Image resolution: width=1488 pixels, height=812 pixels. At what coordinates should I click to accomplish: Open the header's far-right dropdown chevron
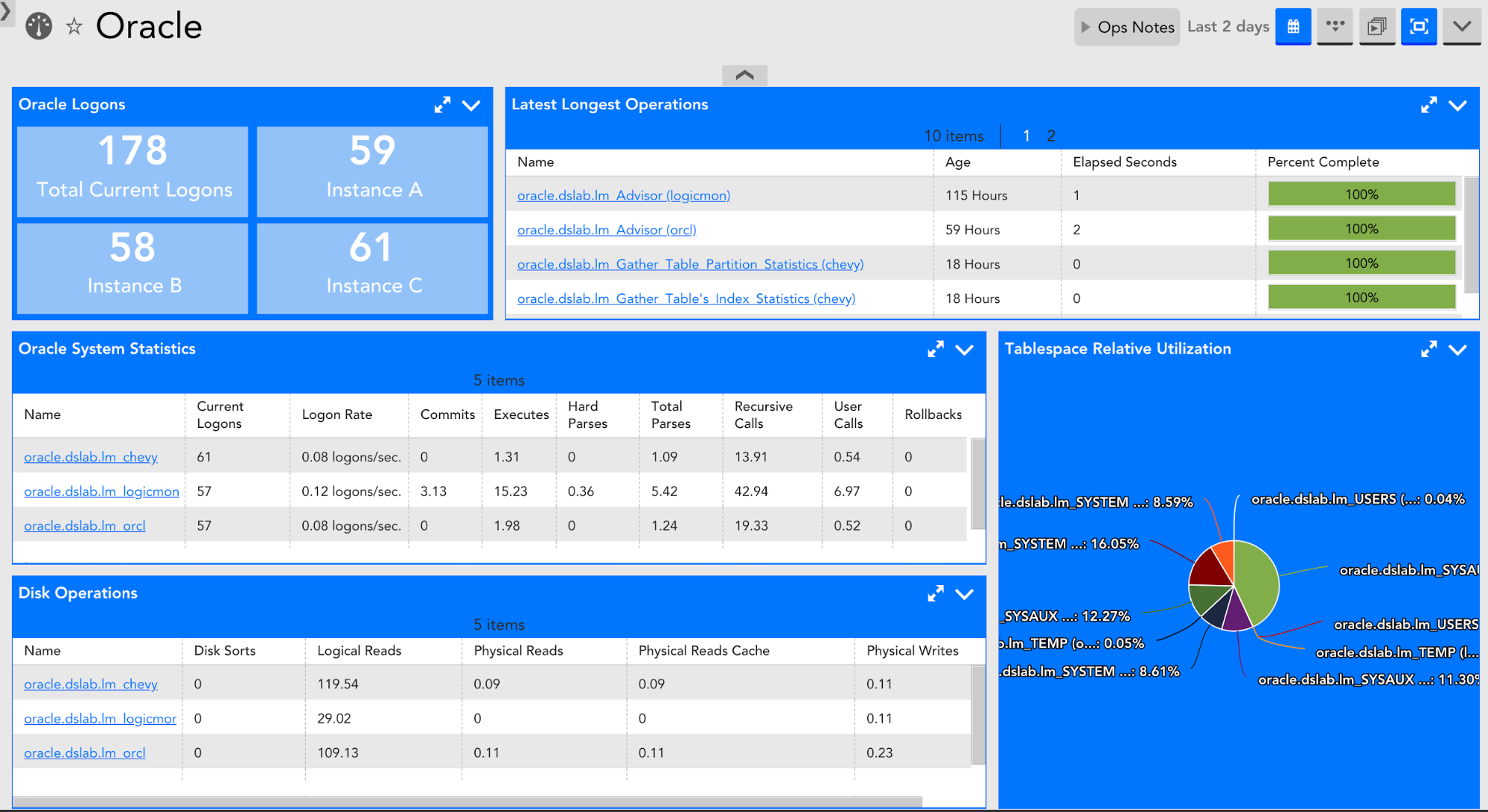coord(1462,27)
